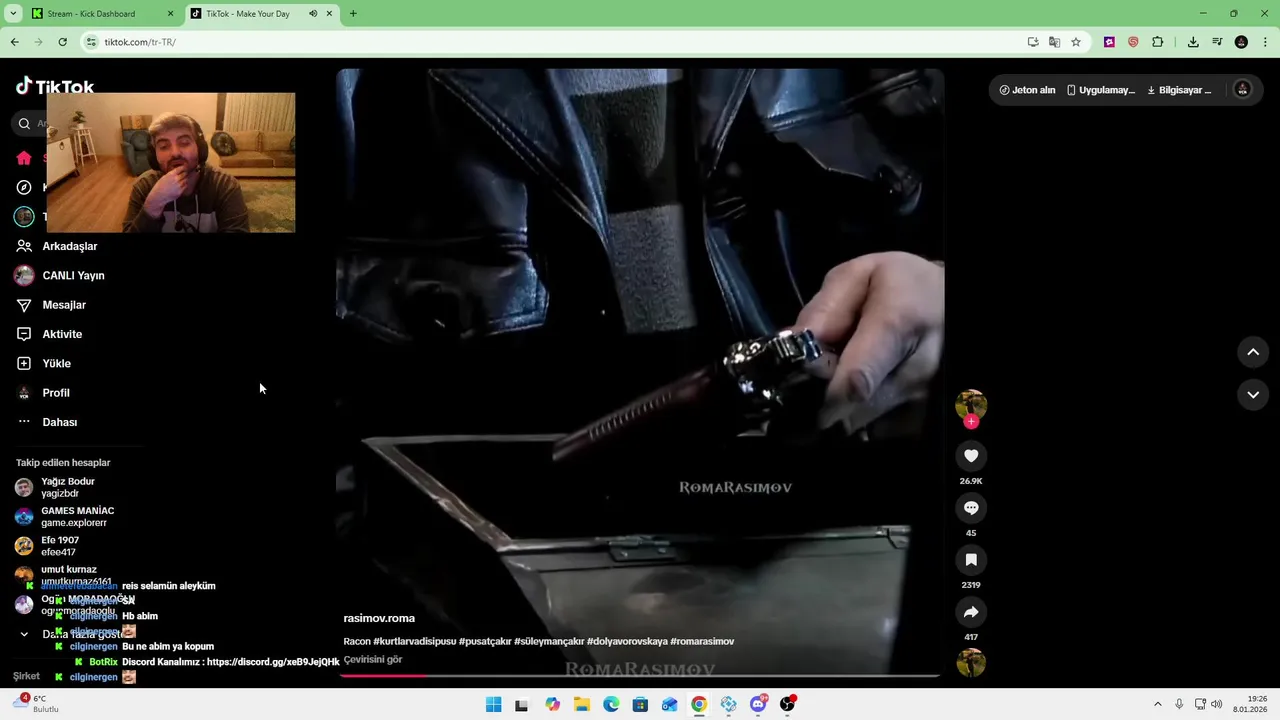Go to next video with down chevron
This screenshot has height=720, width=1280.
(x=1253, y=395)
